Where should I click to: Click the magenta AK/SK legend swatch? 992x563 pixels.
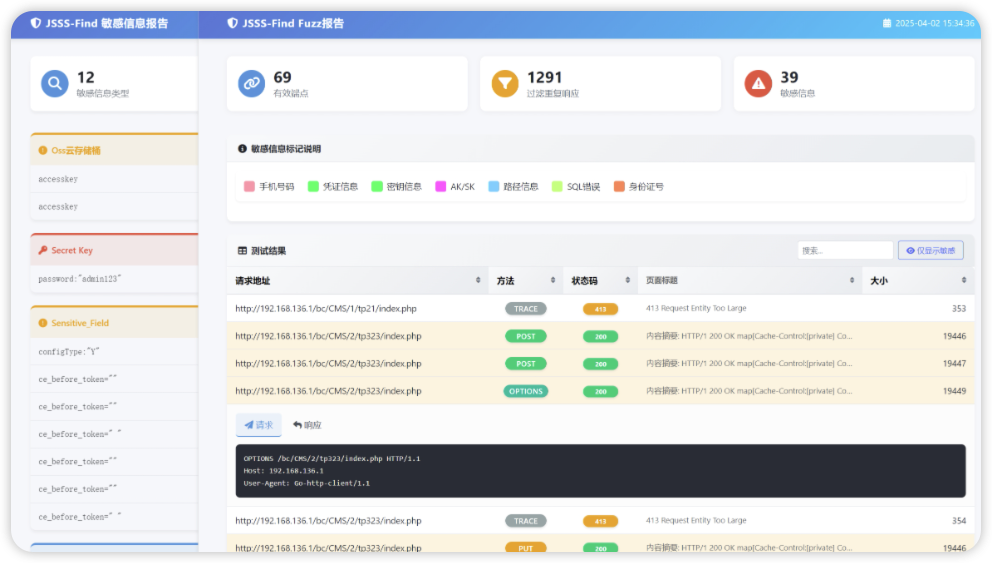click(441, 187)
